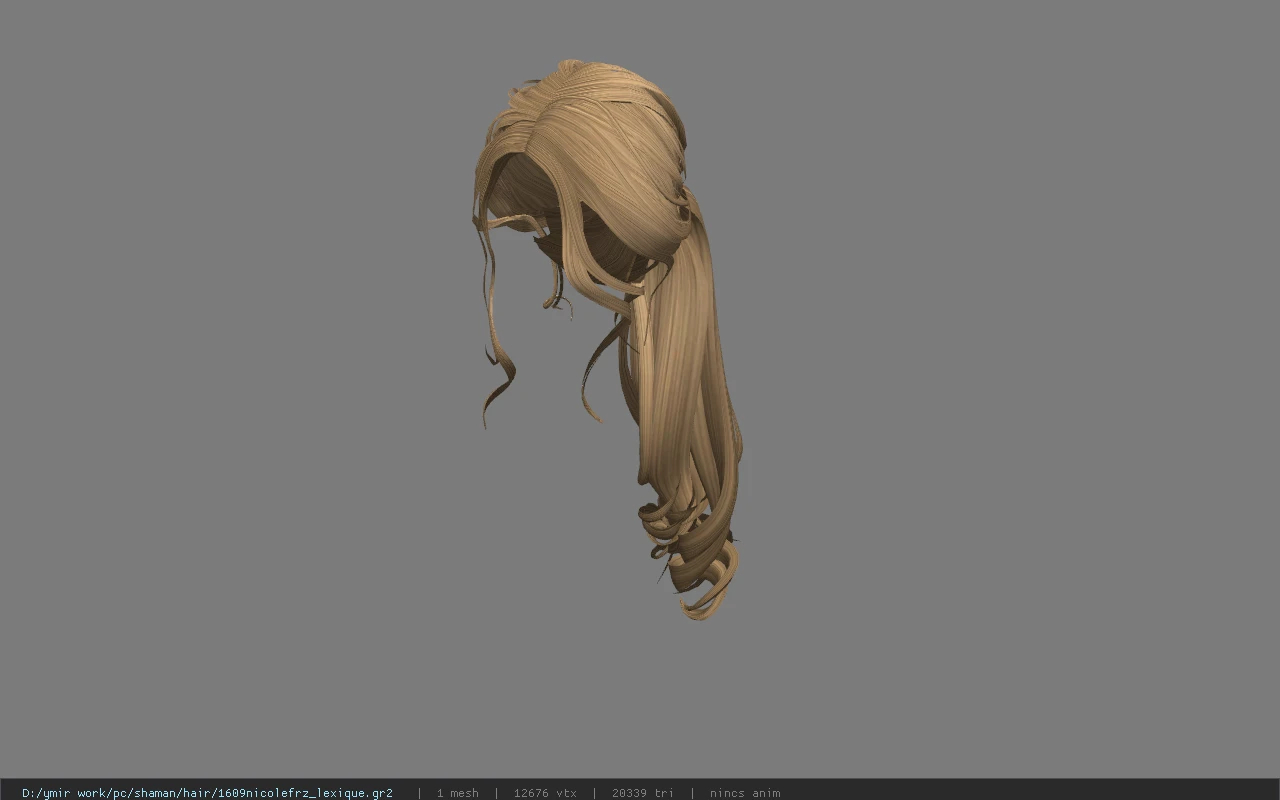Click the "12676 vtx" vertex count

click(x=545, y=793)
